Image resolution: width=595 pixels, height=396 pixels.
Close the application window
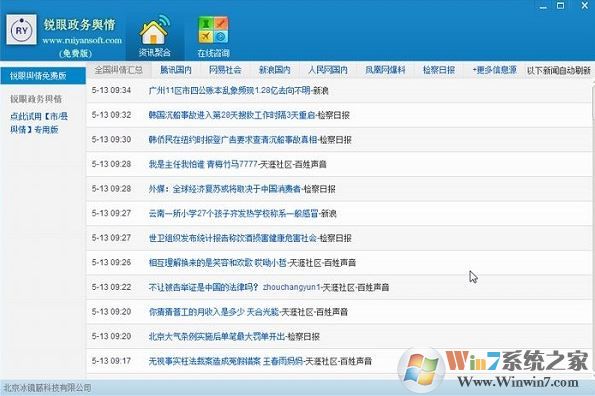coord(585,6)
